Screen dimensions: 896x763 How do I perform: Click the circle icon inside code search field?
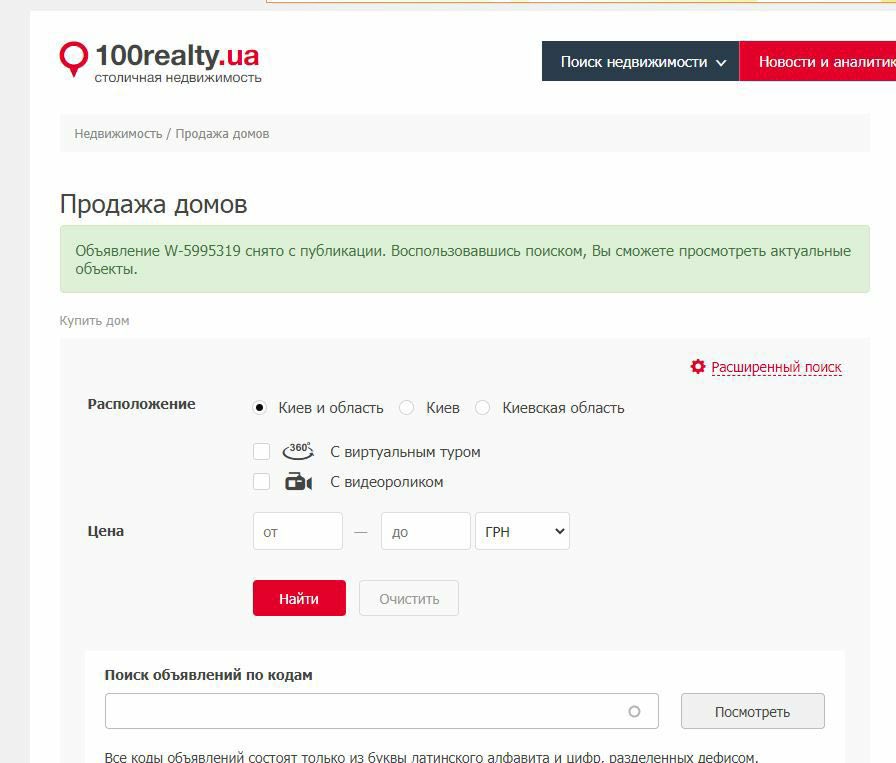pyautogui.click(x=634, y=712)
